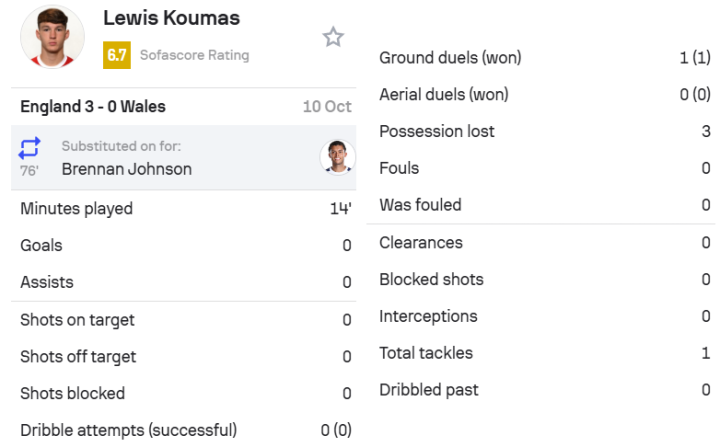Open Lewis Koumas profile photo
This screenshot has width=720, height=447.
pyautogui.click(x=52, y=37)
